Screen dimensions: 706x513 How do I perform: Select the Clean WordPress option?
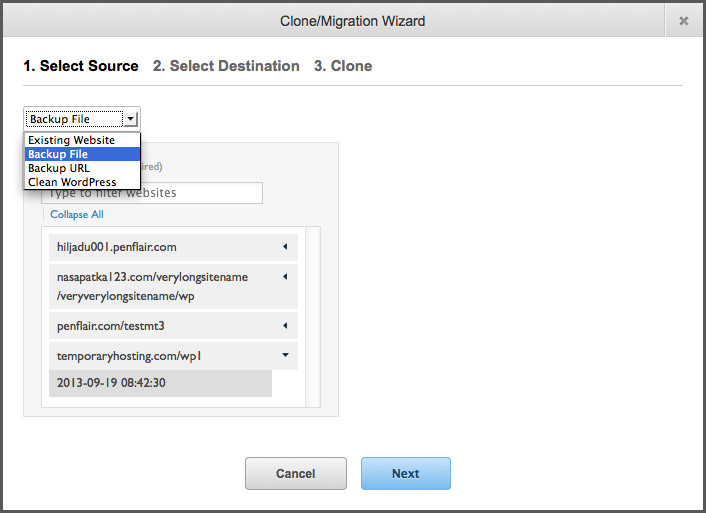(x=72, y=182)
